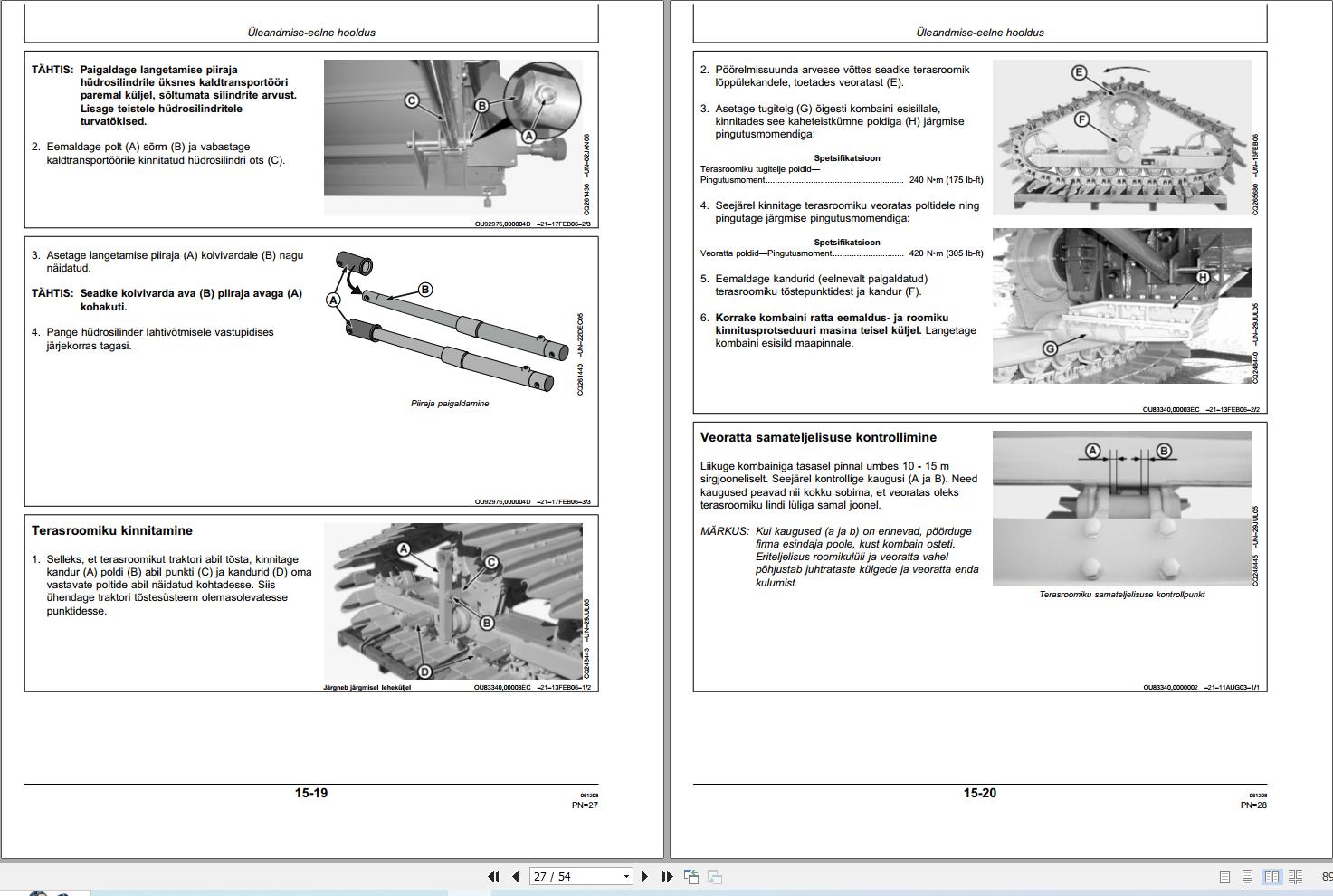The image size is (1333, 896).
Task: Go to the previous page
Action: click(x=516, y=876)
